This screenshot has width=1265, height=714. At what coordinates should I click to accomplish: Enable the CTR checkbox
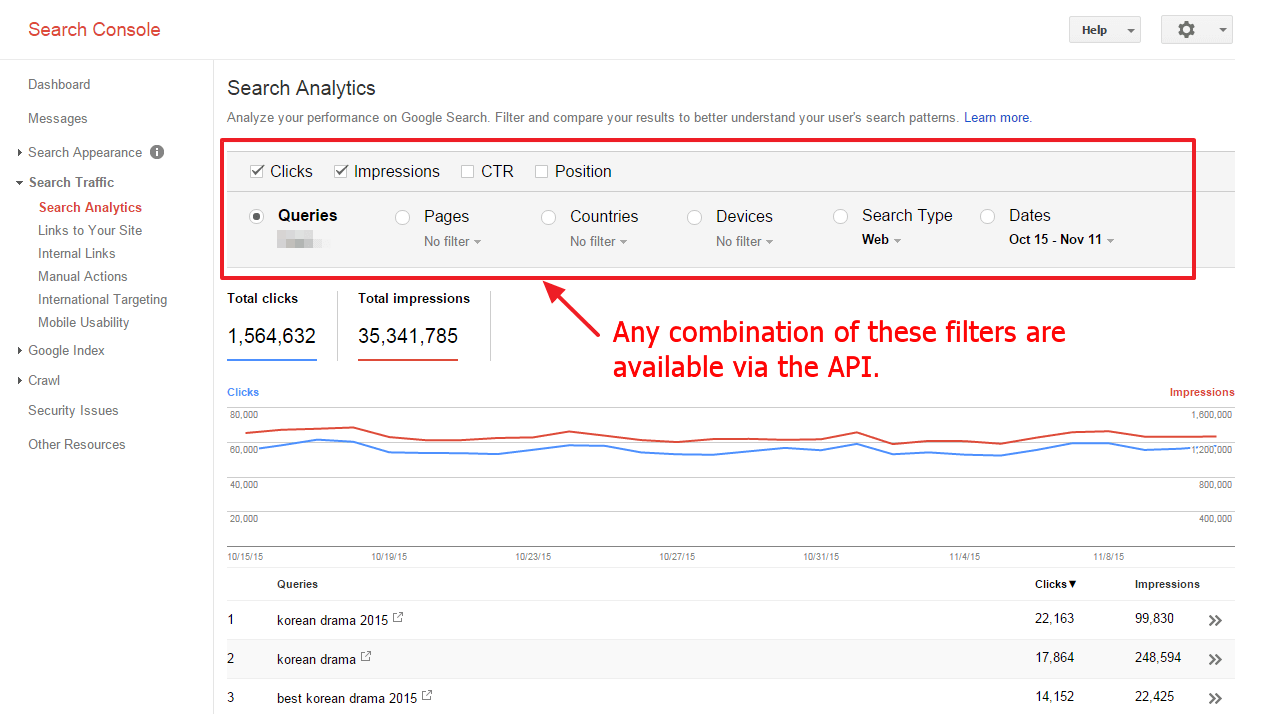(467, 172)
